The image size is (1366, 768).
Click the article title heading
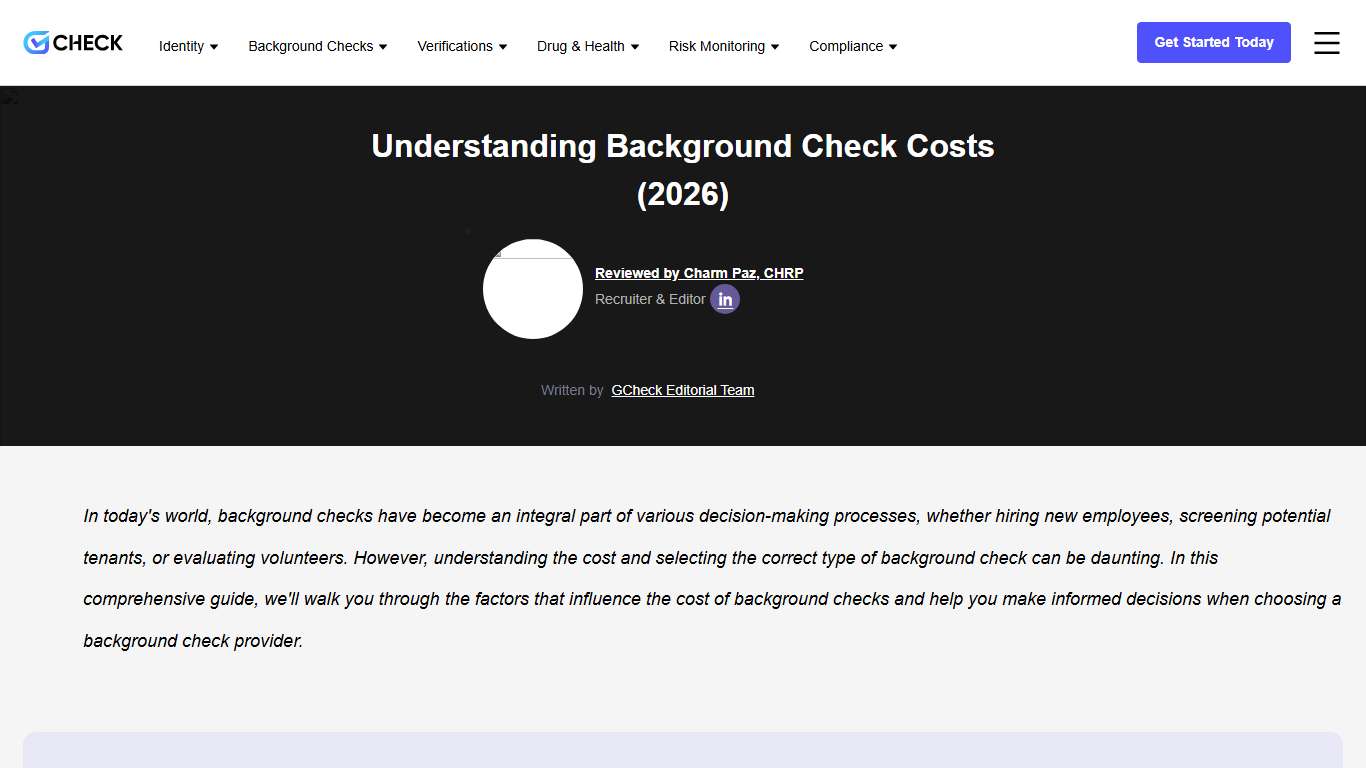pos(683,169)
